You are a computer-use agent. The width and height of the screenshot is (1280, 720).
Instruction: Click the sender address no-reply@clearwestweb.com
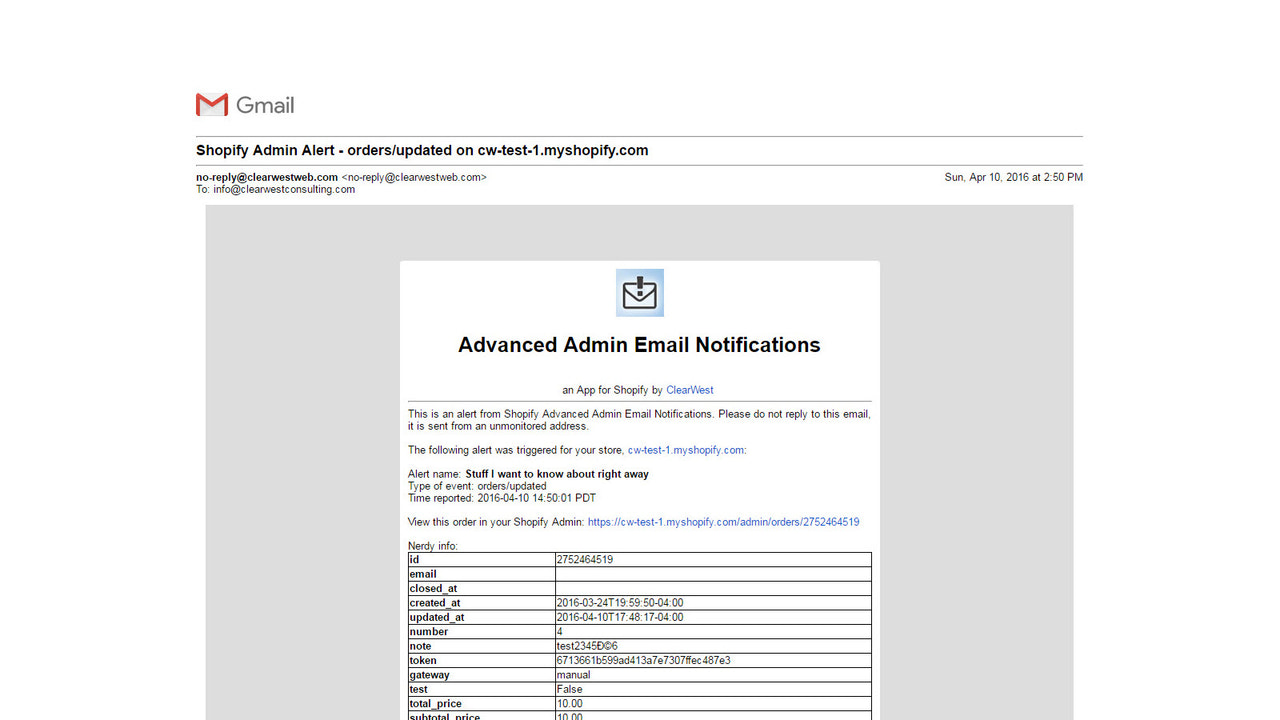tap(266, 177)
